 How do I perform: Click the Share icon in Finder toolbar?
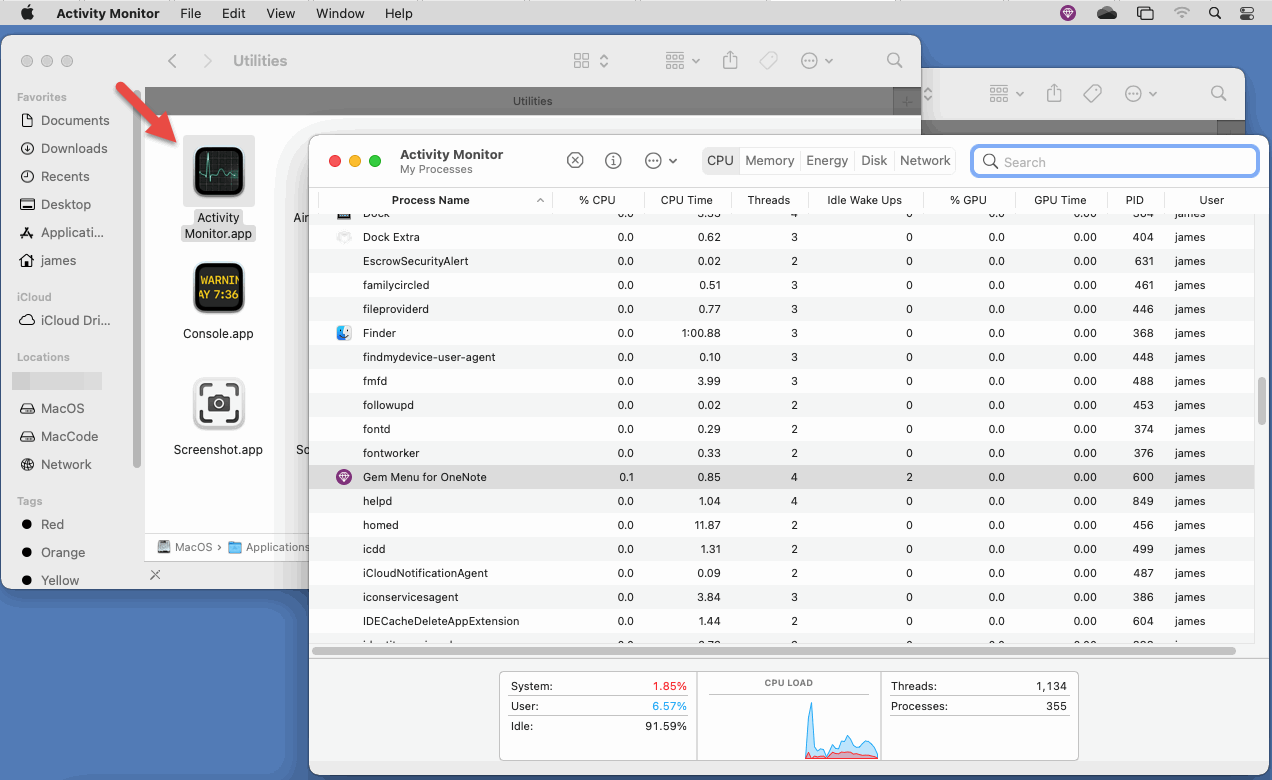click(x=730, y=60)
